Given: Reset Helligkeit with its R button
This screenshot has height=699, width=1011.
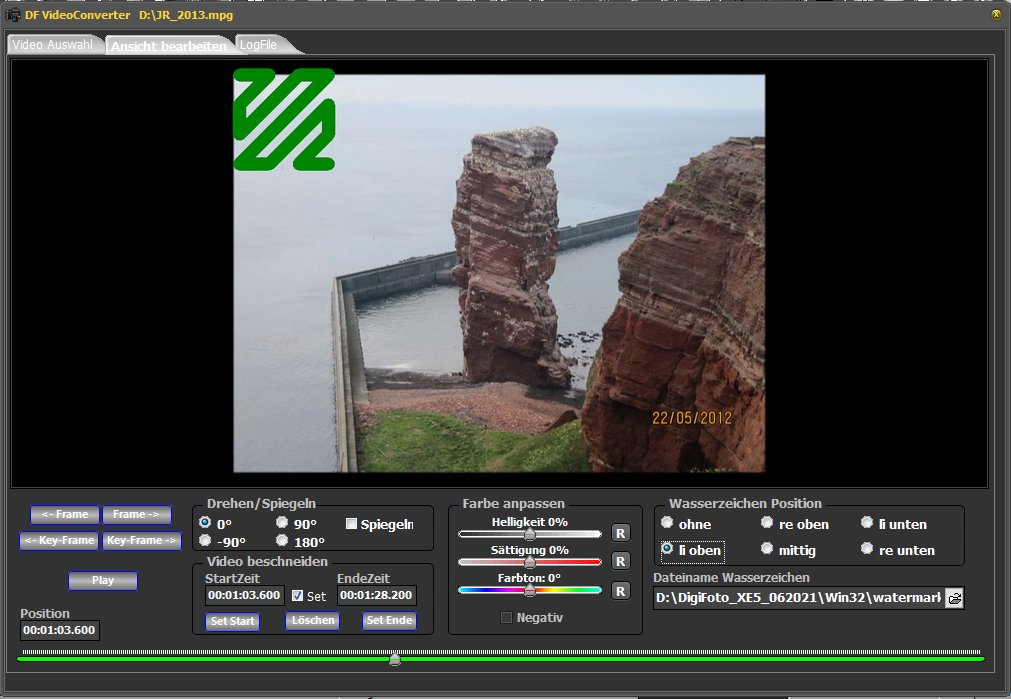Looking at the screenshot, I should [620, 533].
